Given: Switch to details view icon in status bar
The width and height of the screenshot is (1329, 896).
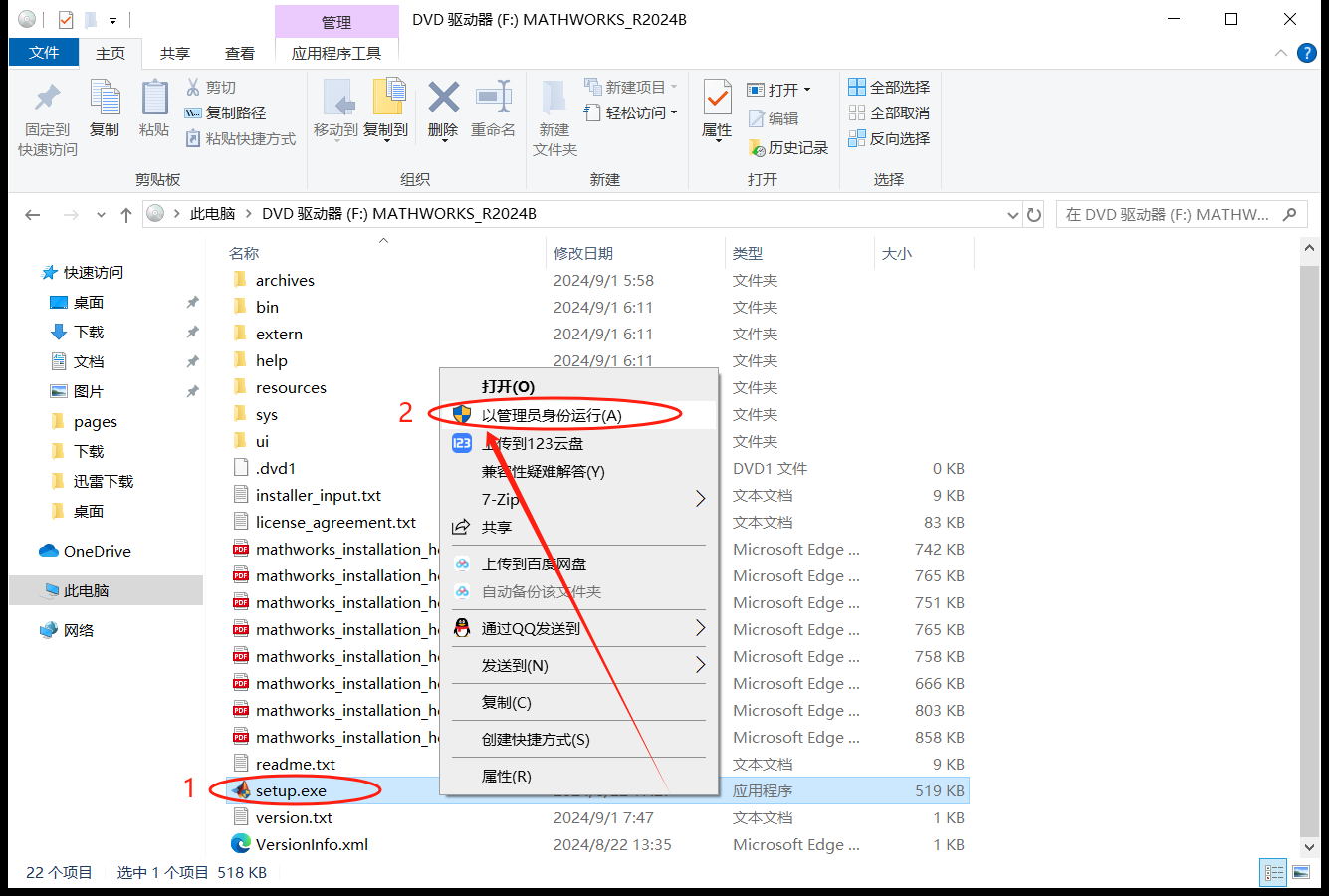Looking at the screenshot, I should [1274, 873].
